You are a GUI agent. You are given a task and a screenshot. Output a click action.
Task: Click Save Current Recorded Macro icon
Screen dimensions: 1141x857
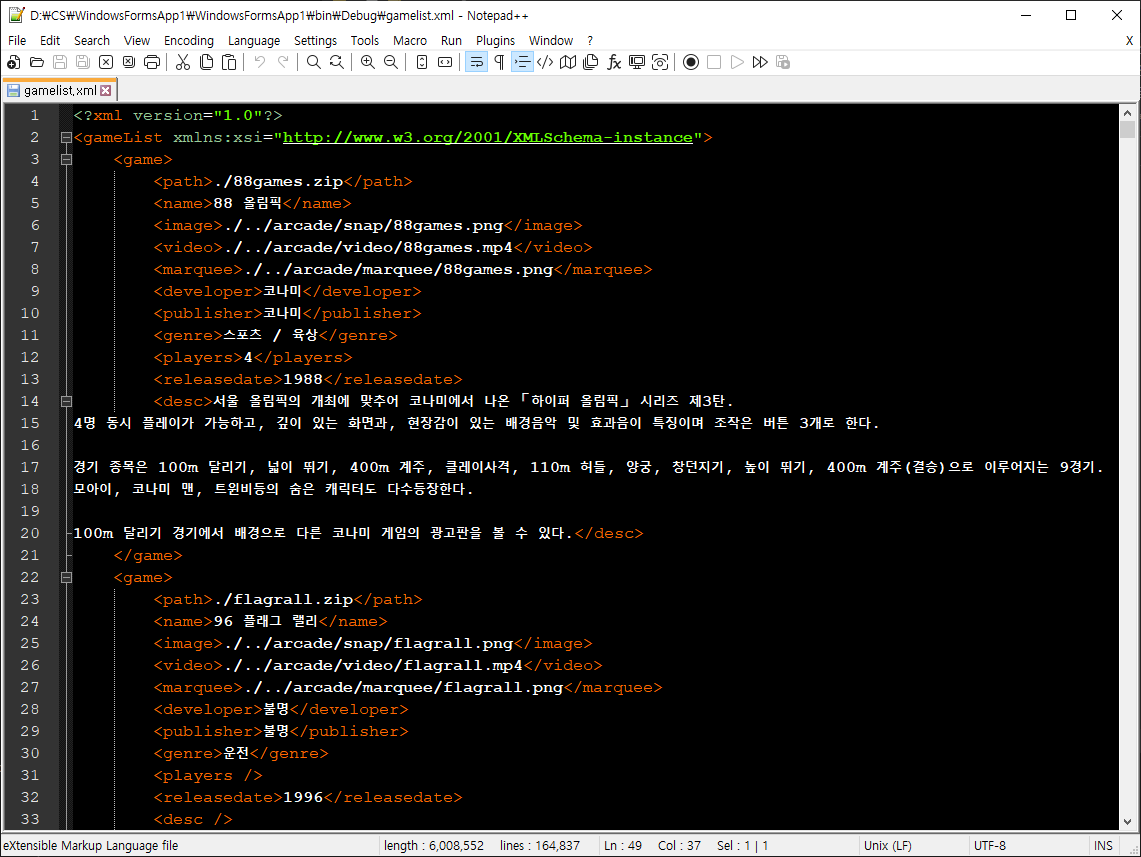coord(783,63)
